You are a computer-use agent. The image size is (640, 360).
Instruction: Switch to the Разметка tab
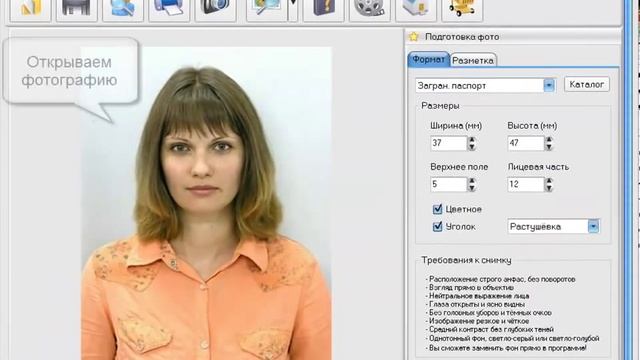473,60
